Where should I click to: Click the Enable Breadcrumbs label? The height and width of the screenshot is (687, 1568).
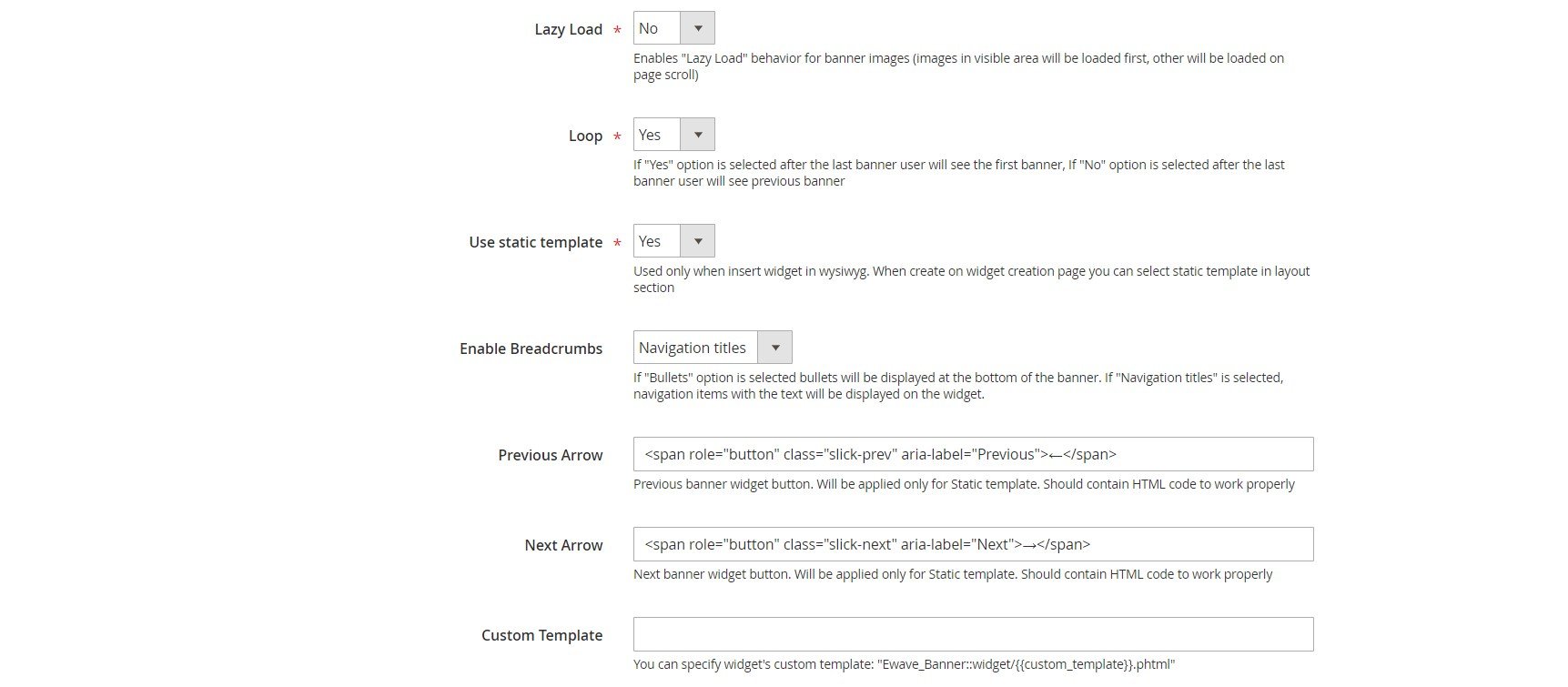coord(531,349)
